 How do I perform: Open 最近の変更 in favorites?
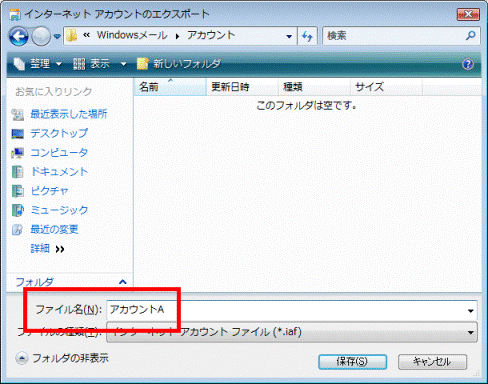pos(54,229)
